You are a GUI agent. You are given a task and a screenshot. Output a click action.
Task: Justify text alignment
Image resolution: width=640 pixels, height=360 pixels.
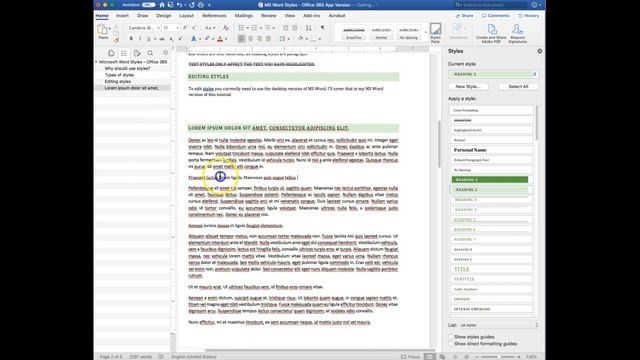tap(268, 39)
